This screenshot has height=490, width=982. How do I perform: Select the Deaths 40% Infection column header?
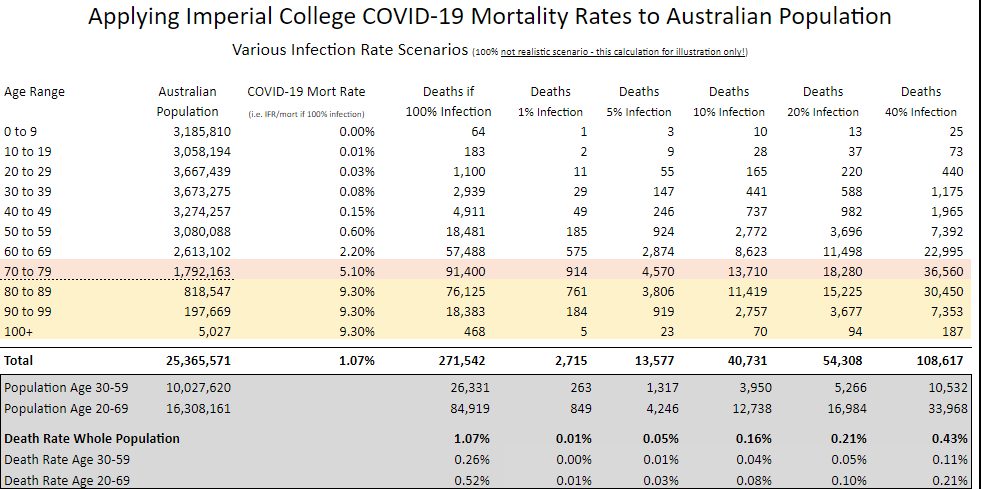click(x=920, y=102)
